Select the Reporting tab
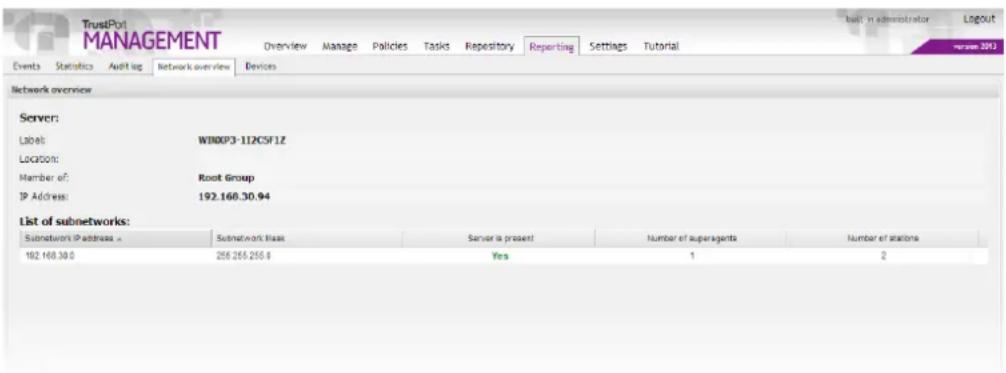The width and height of the screenshot is (1006, 373). (x=551, y=47)
